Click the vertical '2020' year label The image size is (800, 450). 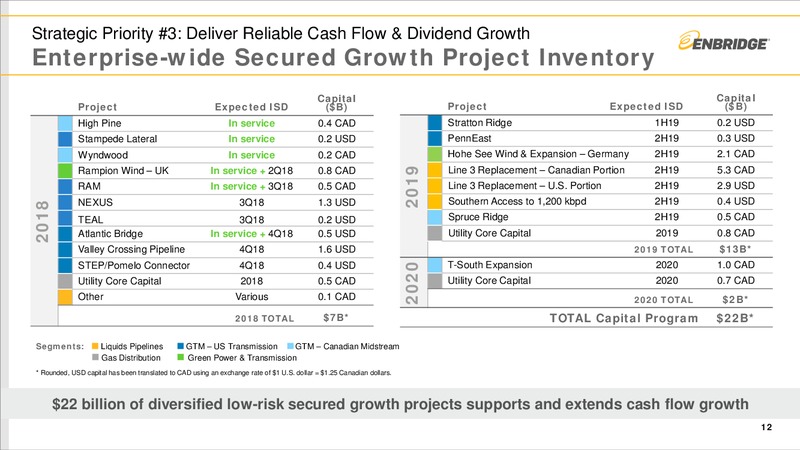coord(412,283)
